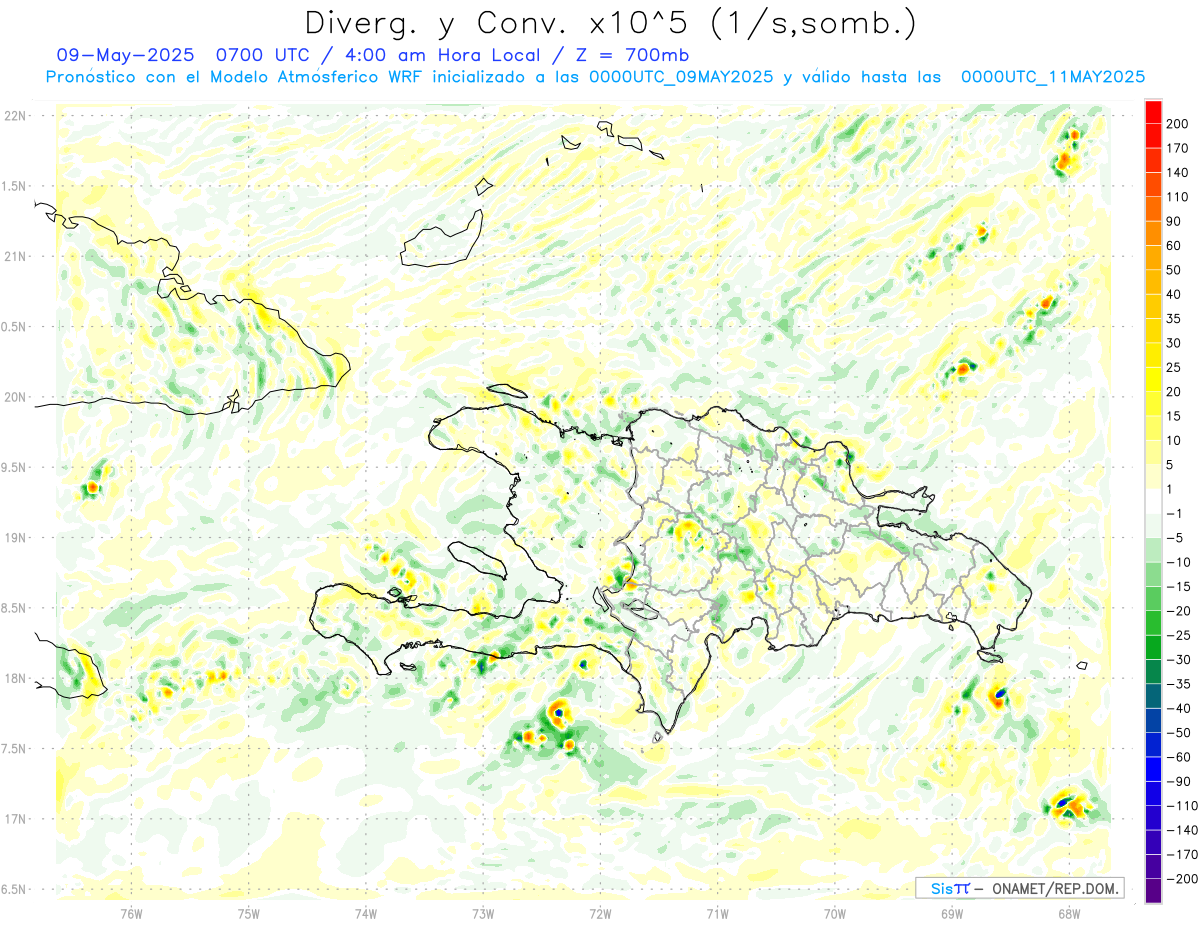Click the colorbar value "-60"
Screen dimensions: 1200x927
[1178, 757]
